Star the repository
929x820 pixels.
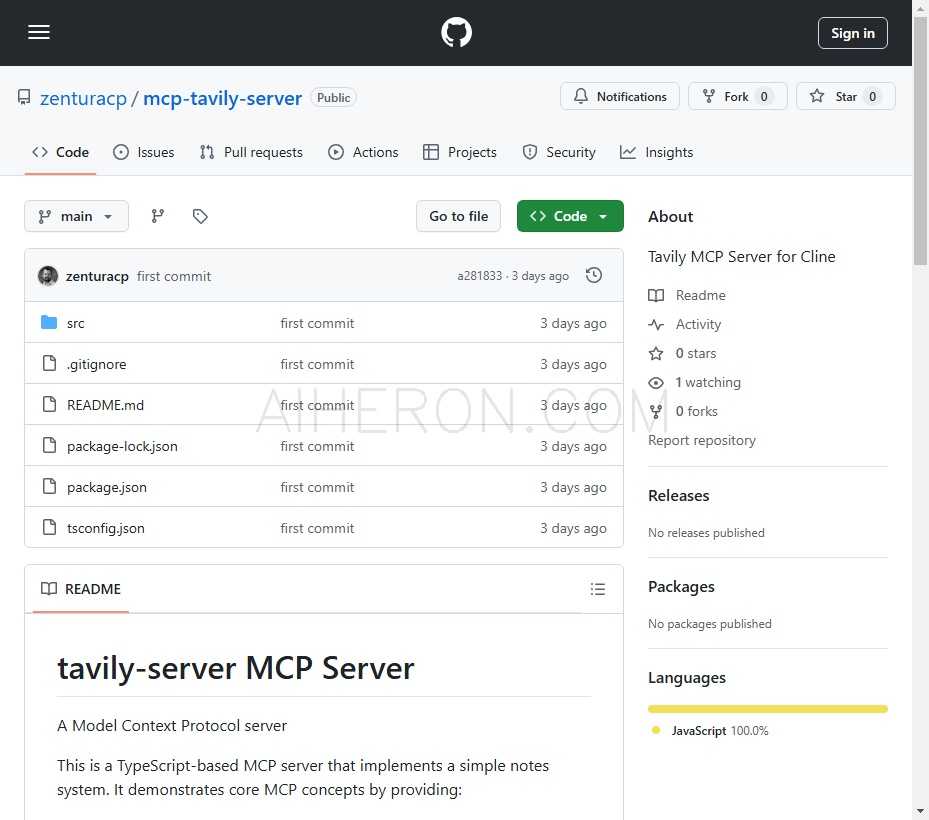click(846, 96)
